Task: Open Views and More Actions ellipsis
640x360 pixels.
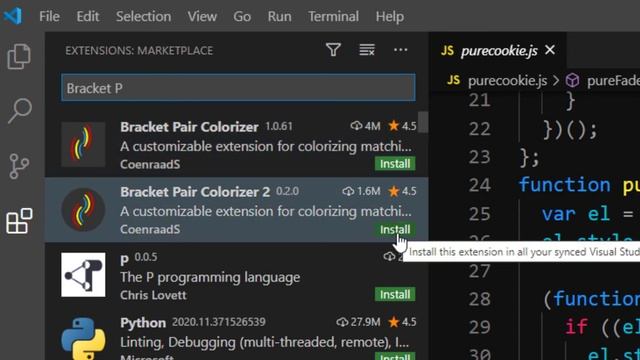Action: coord(400,50)
